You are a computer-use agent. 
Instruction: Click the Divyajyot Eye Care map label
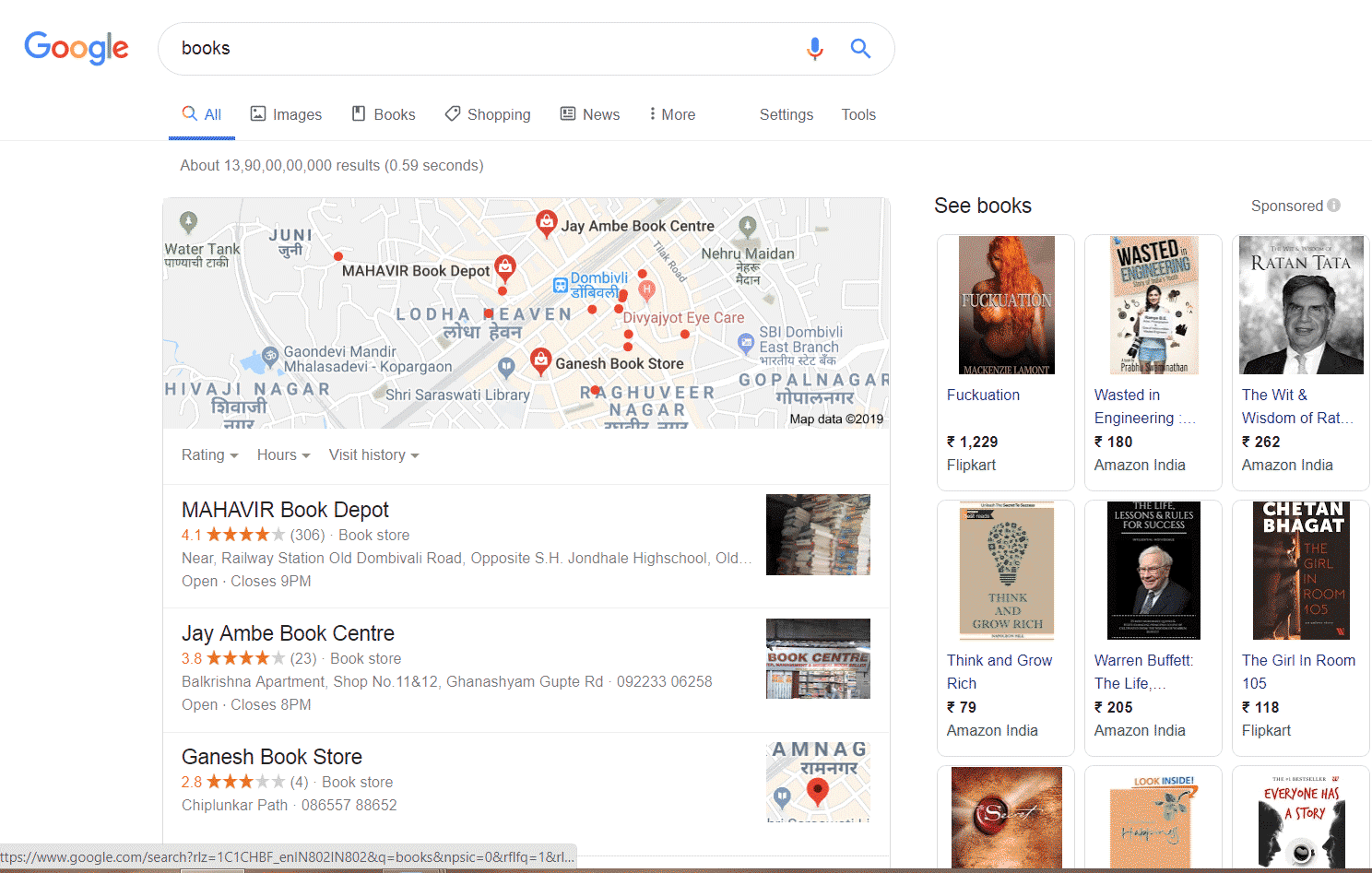[684, 317]
